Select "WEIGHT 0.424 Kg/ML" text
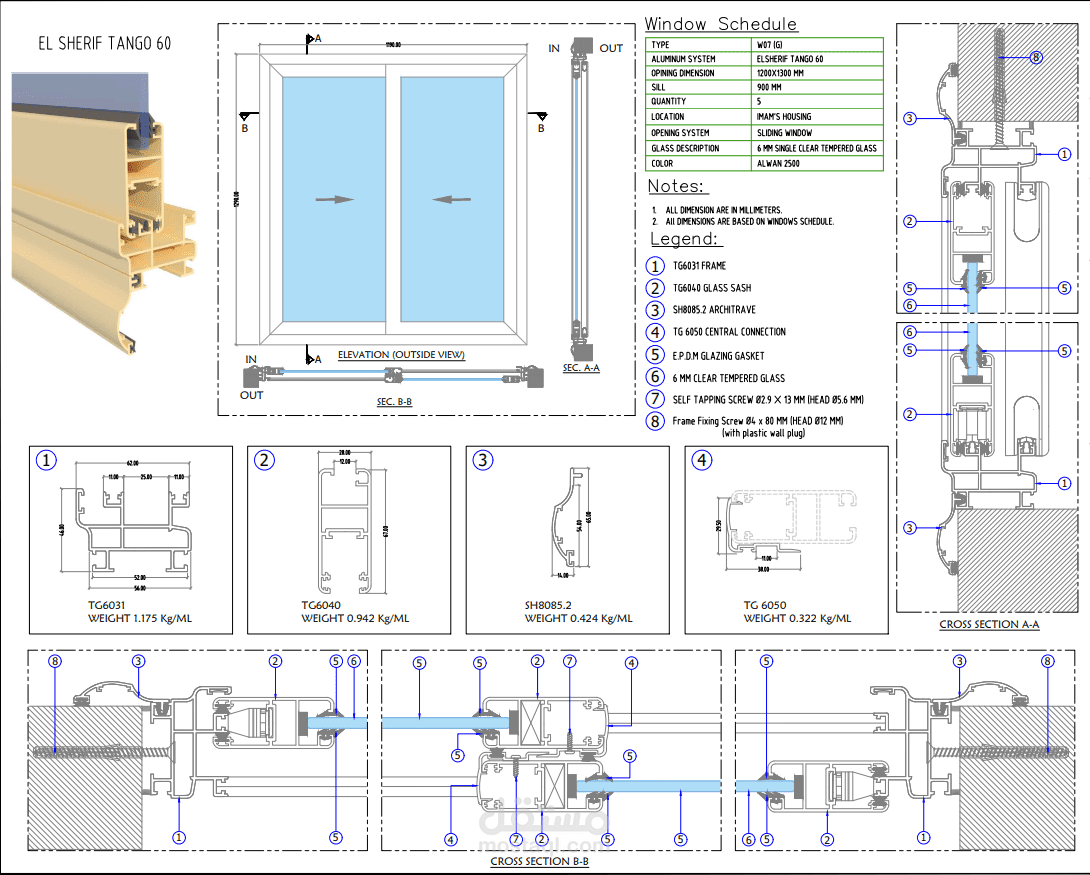The width and height of the screenshot is (1090, 875). (x=578, y=619)
